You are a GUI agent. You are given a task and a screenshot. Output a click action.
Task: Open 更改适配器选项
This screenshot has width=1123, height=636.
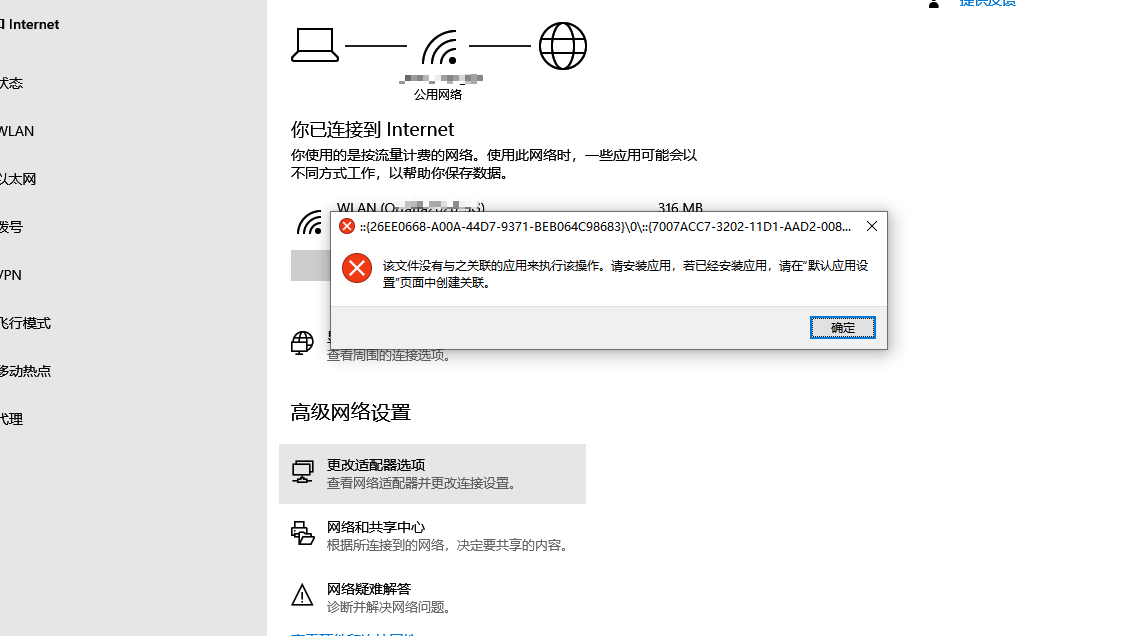pyautogui.click(x=432, y=473)
